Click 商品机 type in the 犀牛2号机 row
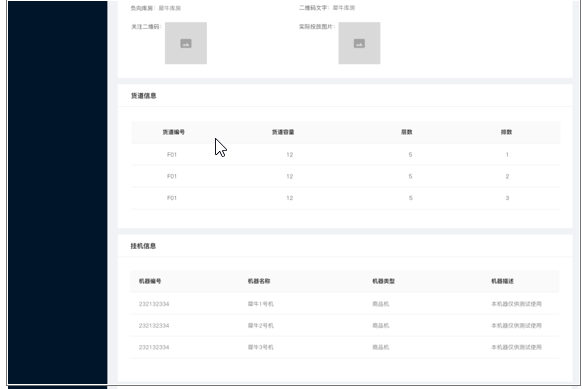The width and height of the screenshot is (583, 389). coord(381,325)
